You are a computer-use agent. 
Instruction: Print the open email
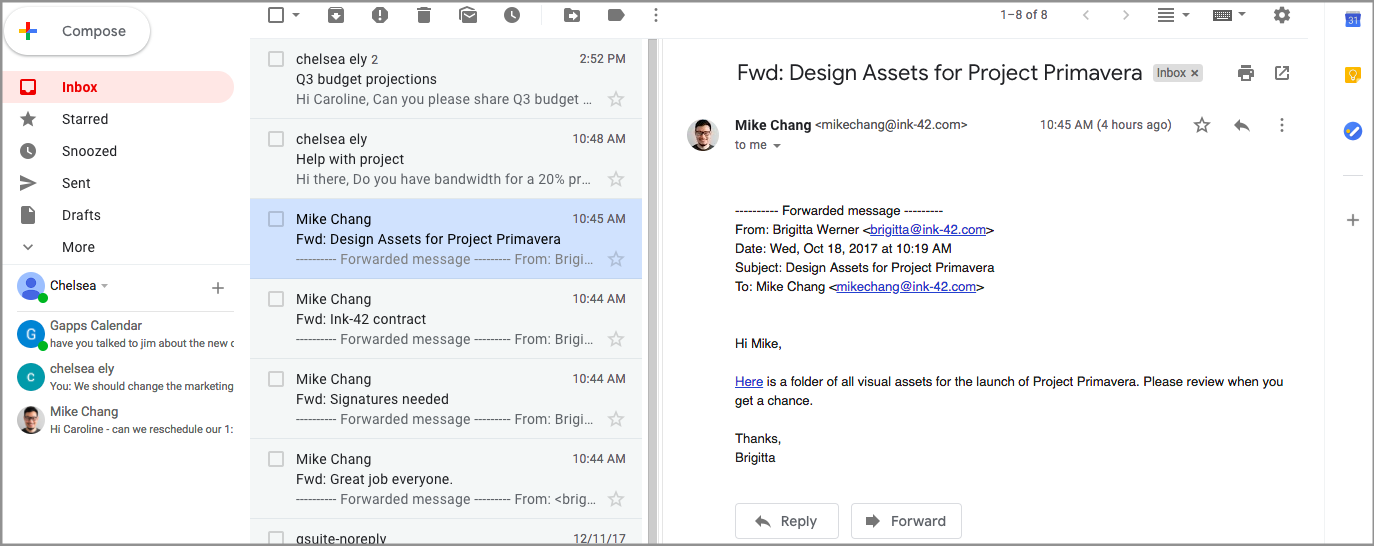coord(1246,73)
